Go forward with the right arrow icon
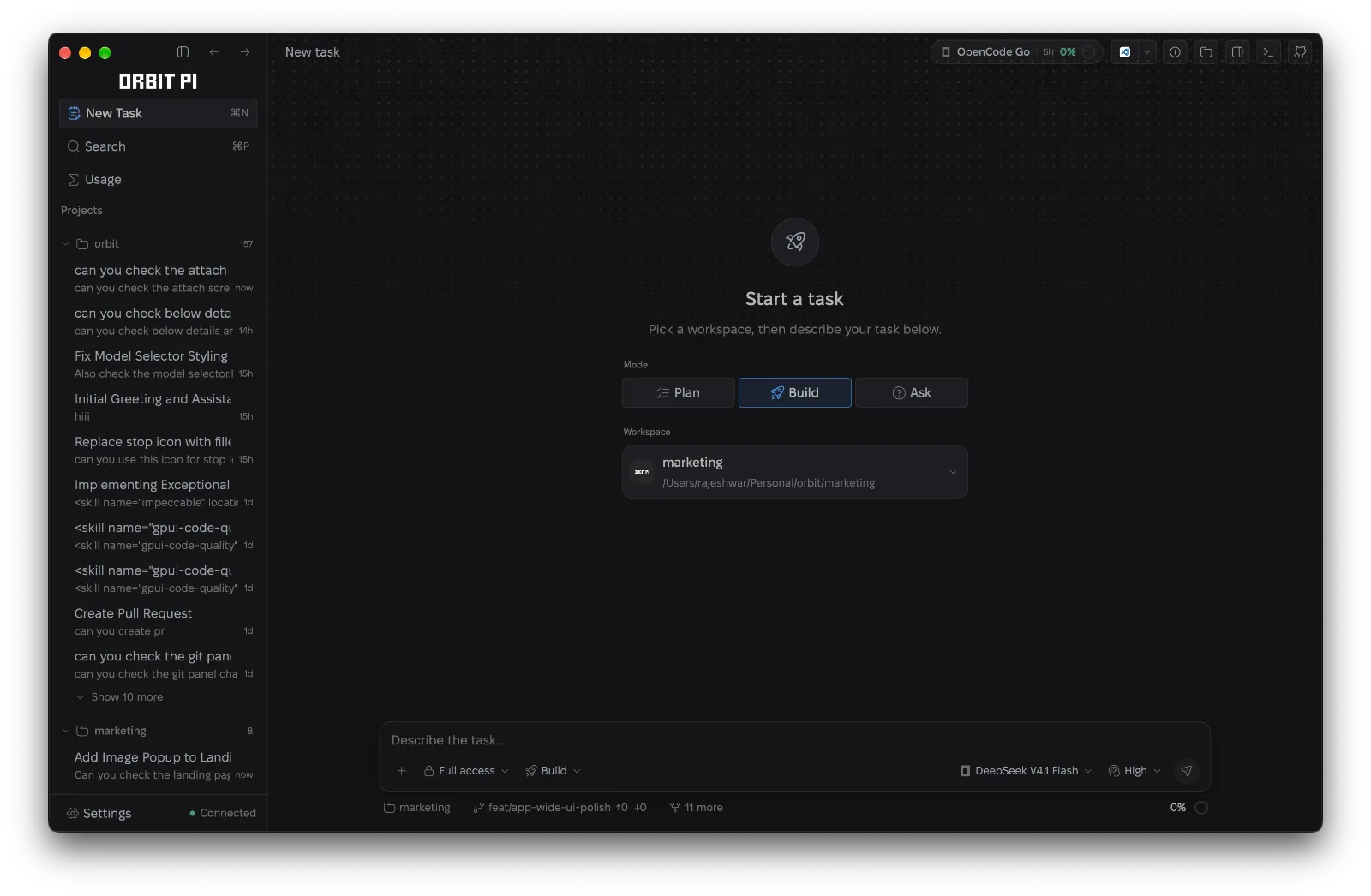The width and height of the screenshot is (1371, 896). click(x=245, y=52)
